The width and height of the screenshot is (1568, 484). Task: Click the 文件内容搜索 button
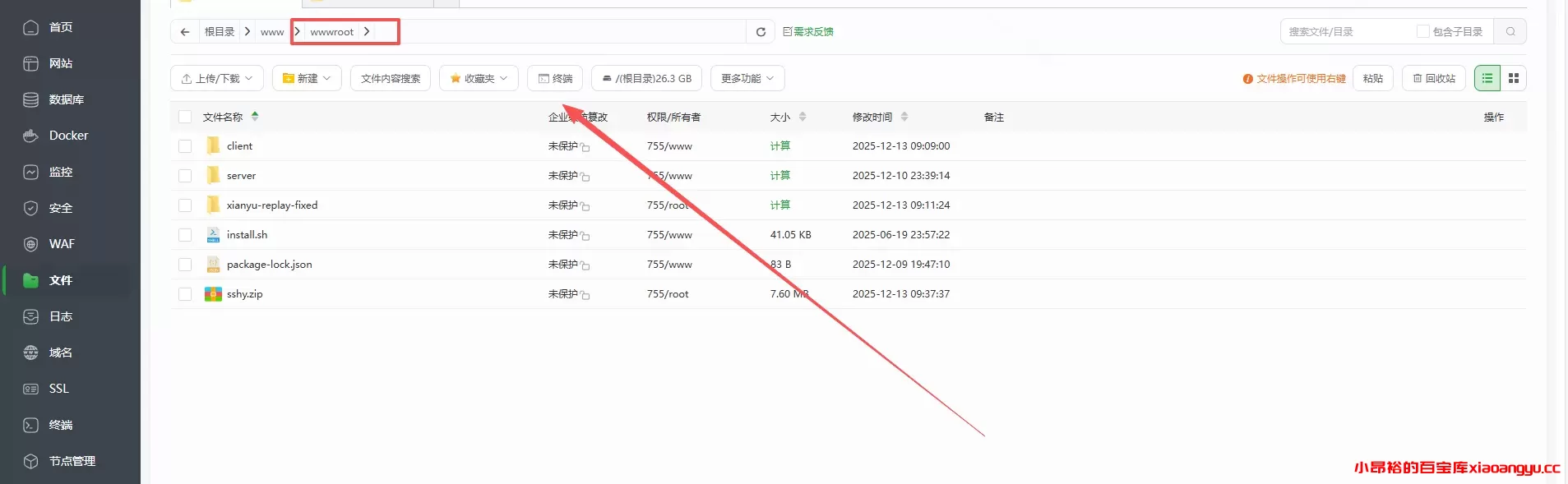coord(391,78)
